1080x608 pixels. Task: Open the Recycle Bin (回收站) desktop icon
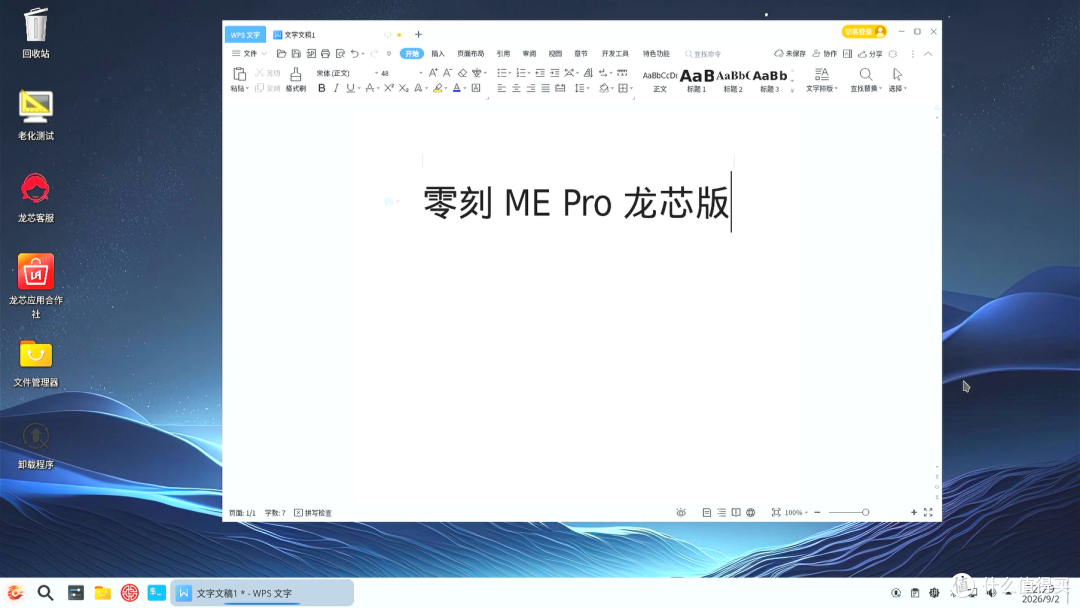36,33
